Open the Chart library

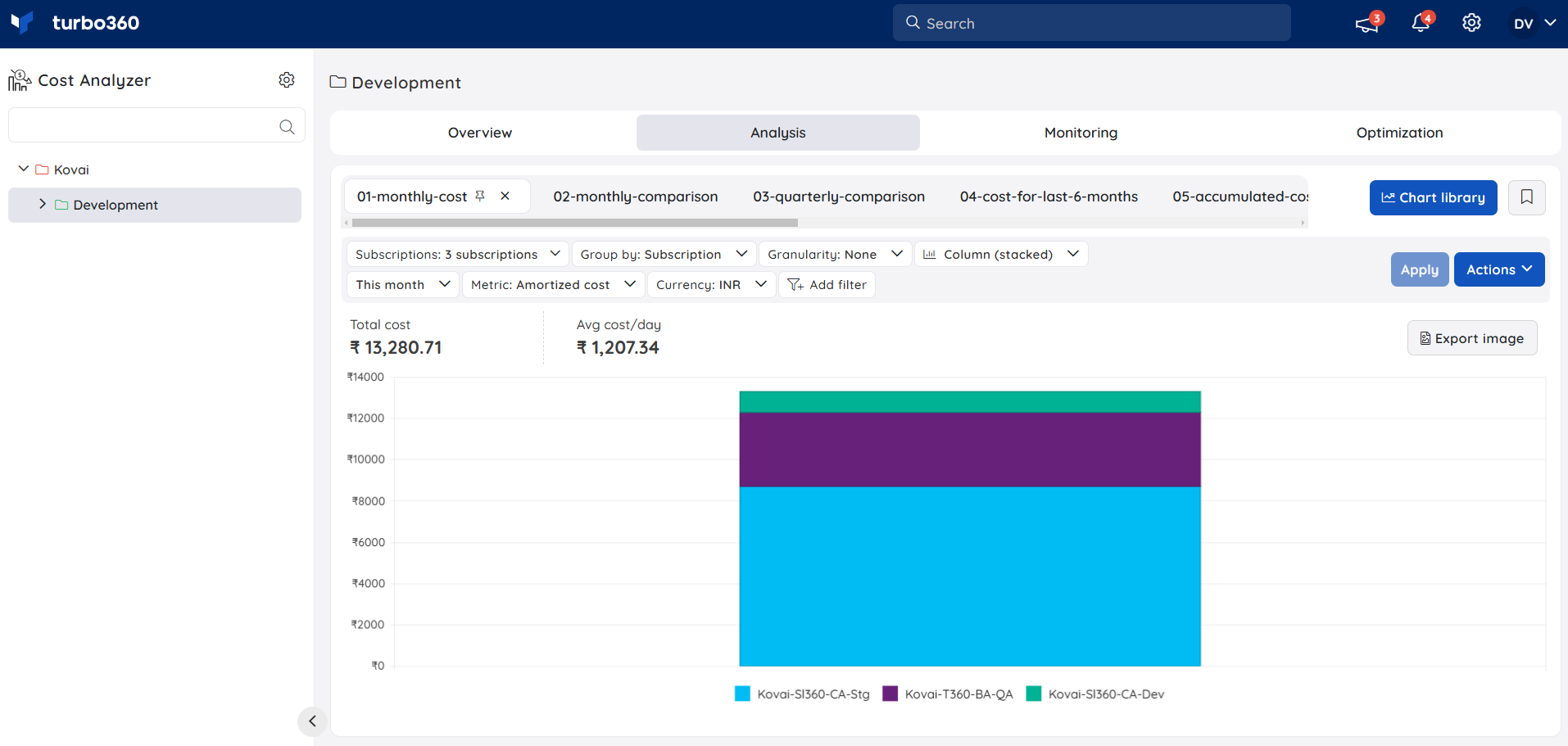click(1433, 197)
